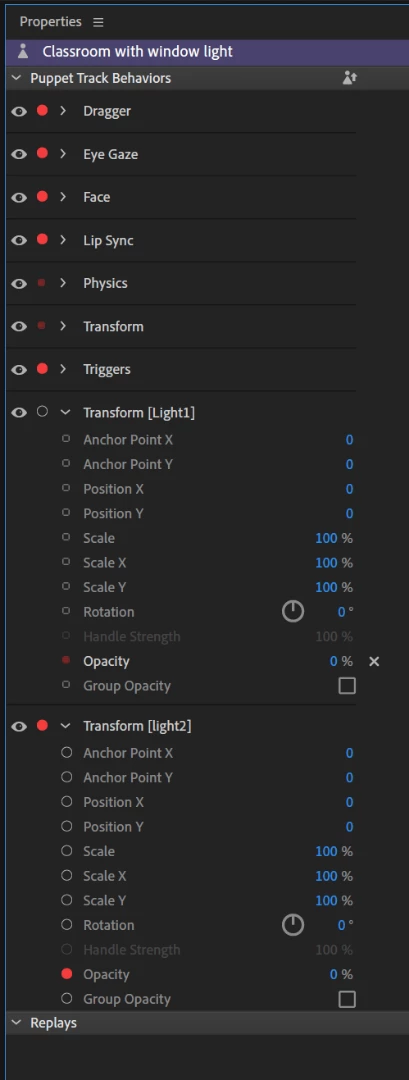Screen dimensions: 409x1080
Task: Click the Triggers behavior label
Action: (107, 369)
